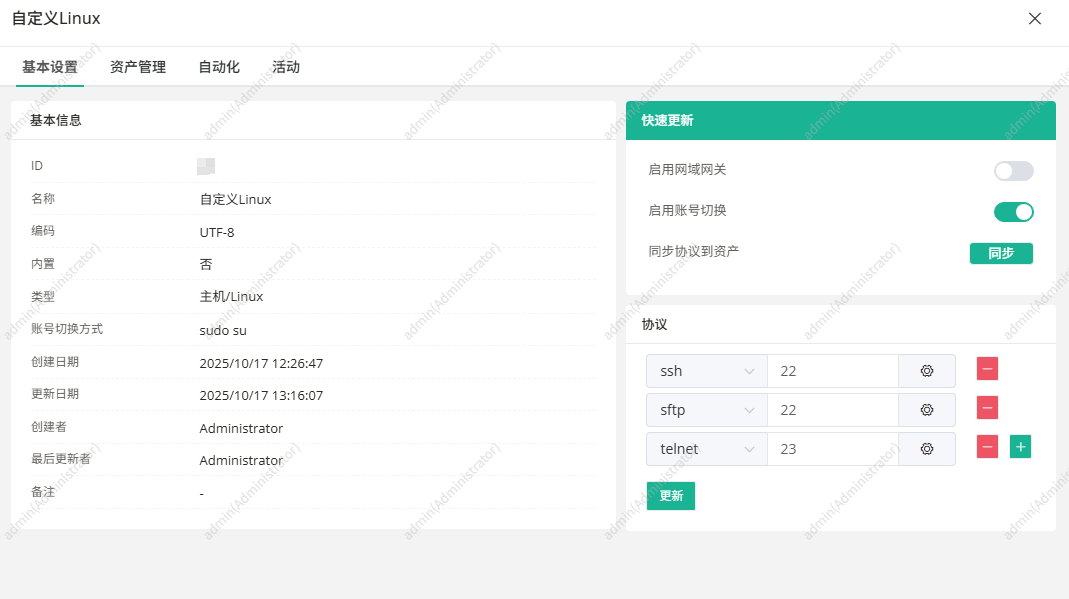Viewport: 1069px width, 599px height.
Task: Disable the 启用账号切换 switch
Action: (x=1013, y=212)
